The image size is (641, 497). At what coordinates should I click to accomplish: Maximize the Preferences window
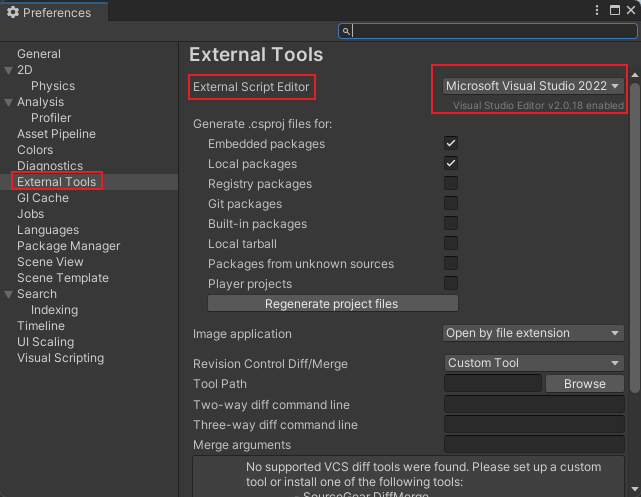[614, 10]
